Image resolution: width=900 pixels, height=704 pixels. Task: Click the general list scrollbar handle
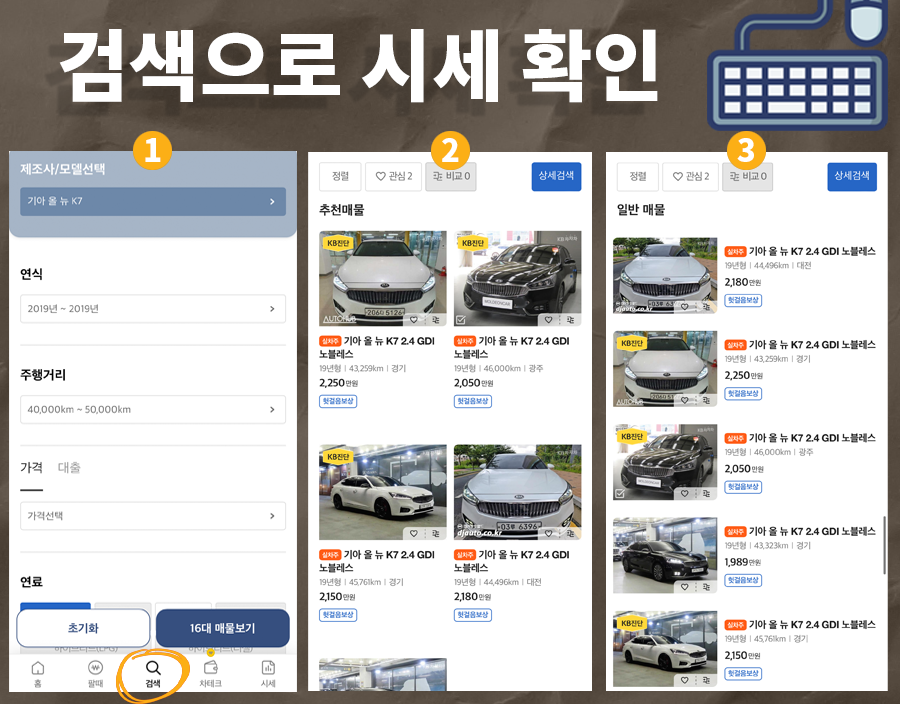(x=884, y=544)
